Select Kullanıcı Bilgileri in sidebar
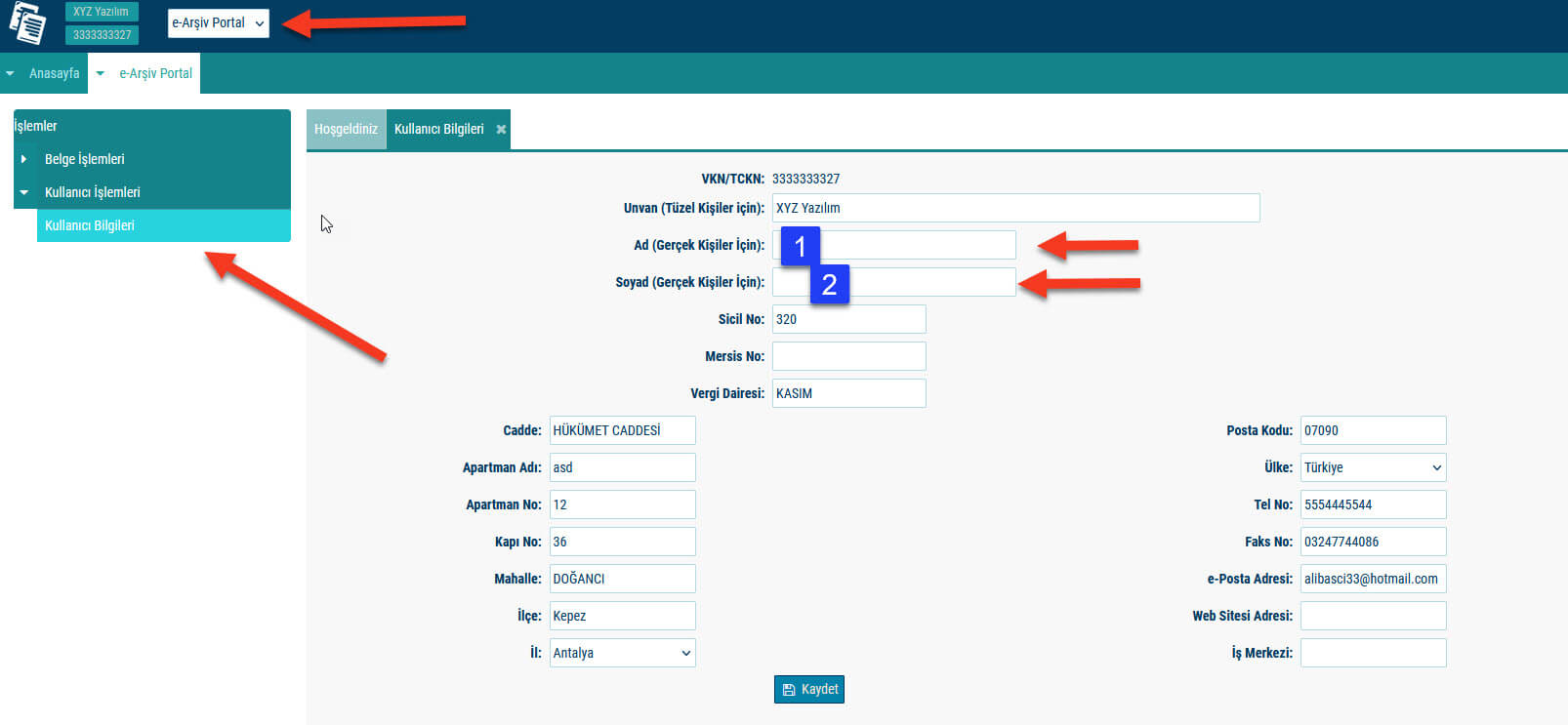This screenshot has width=1568, height=725. 164,225
